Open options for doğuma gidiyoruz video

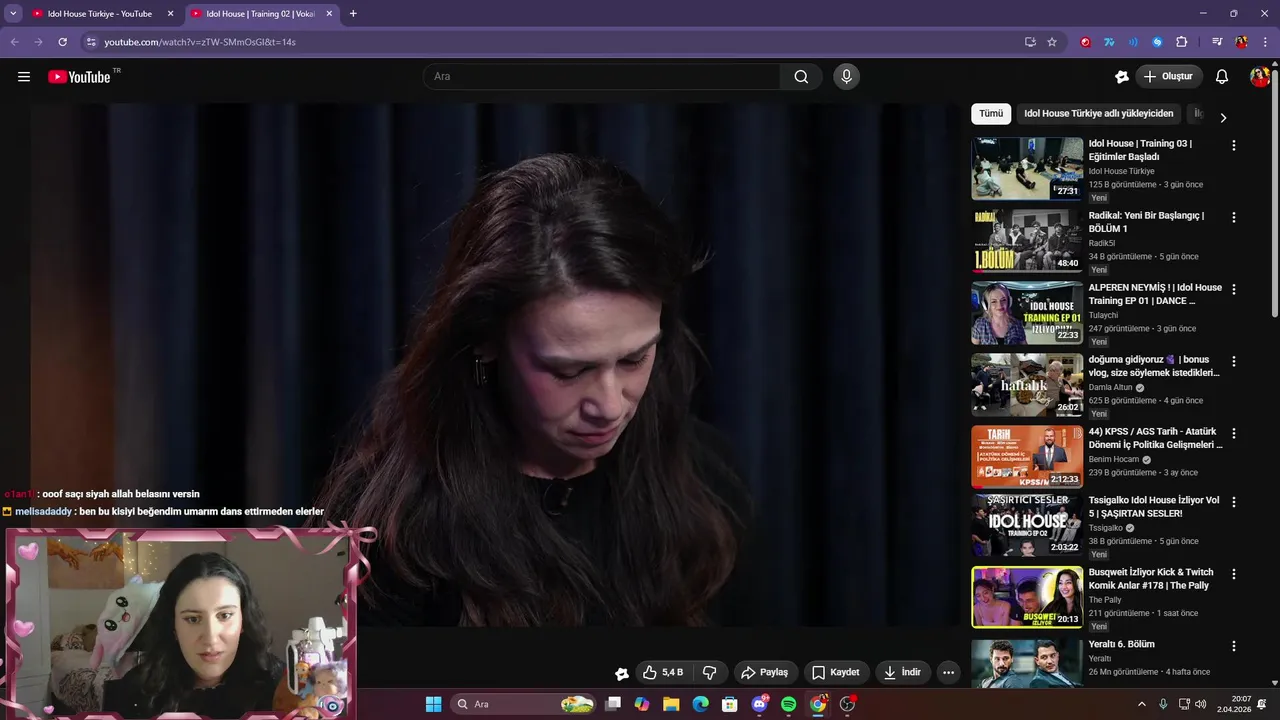[x=1233, y=361]
